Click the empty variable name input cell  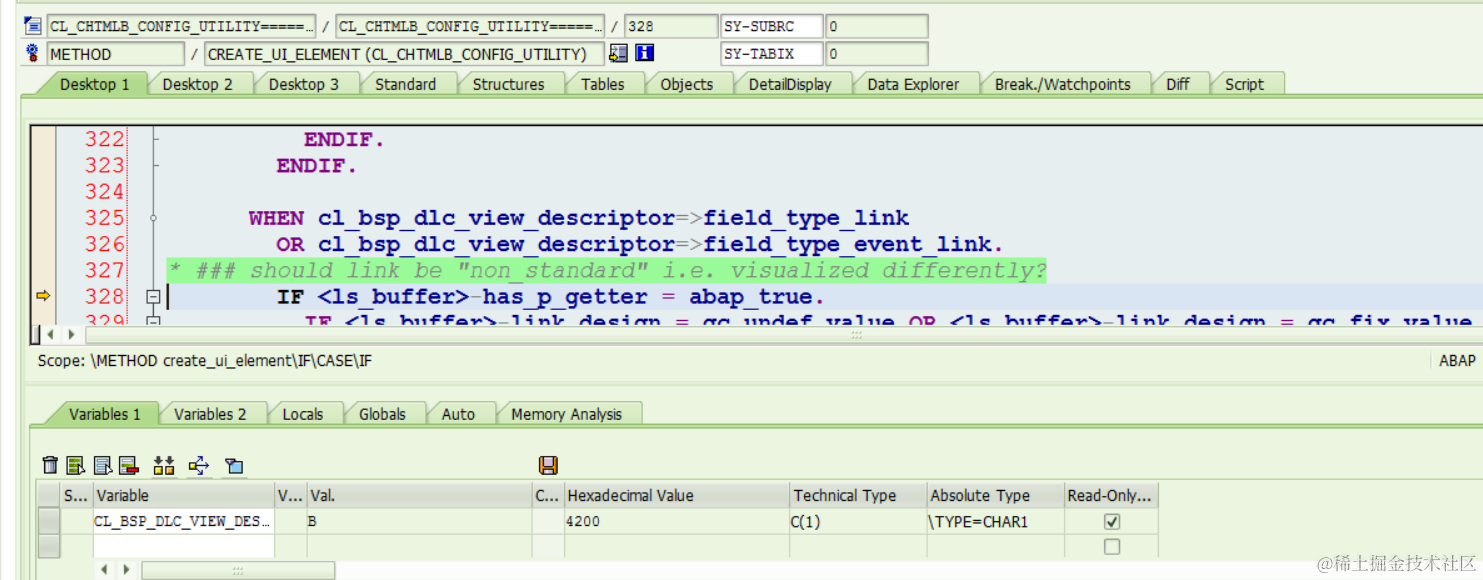click(183, 547)
